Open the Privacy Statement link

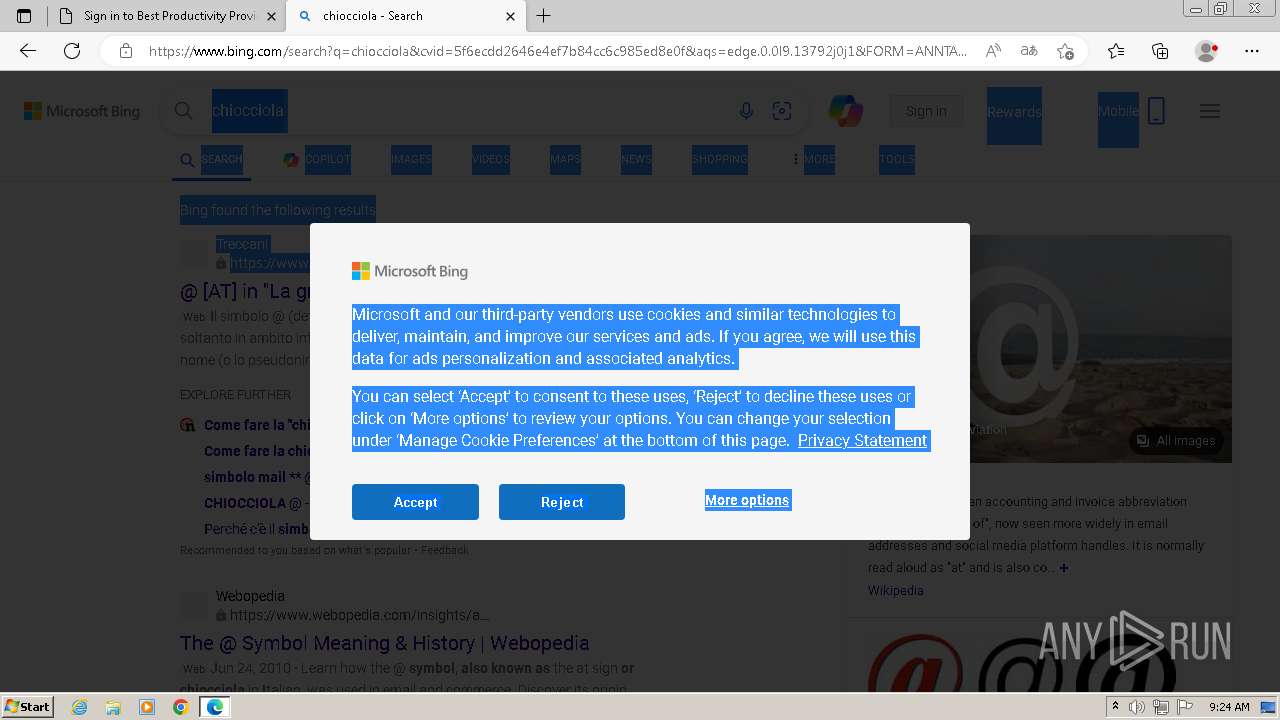tap(862, 440)
